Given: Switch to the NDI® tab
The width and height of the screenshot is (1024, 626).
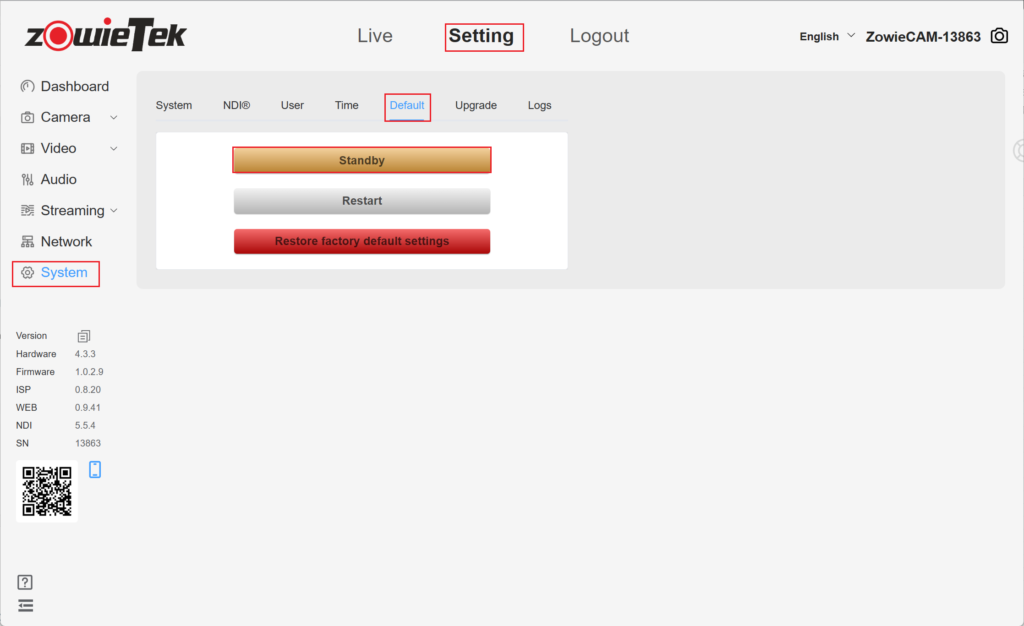Looking at the screenshot, I should point(236,105).
